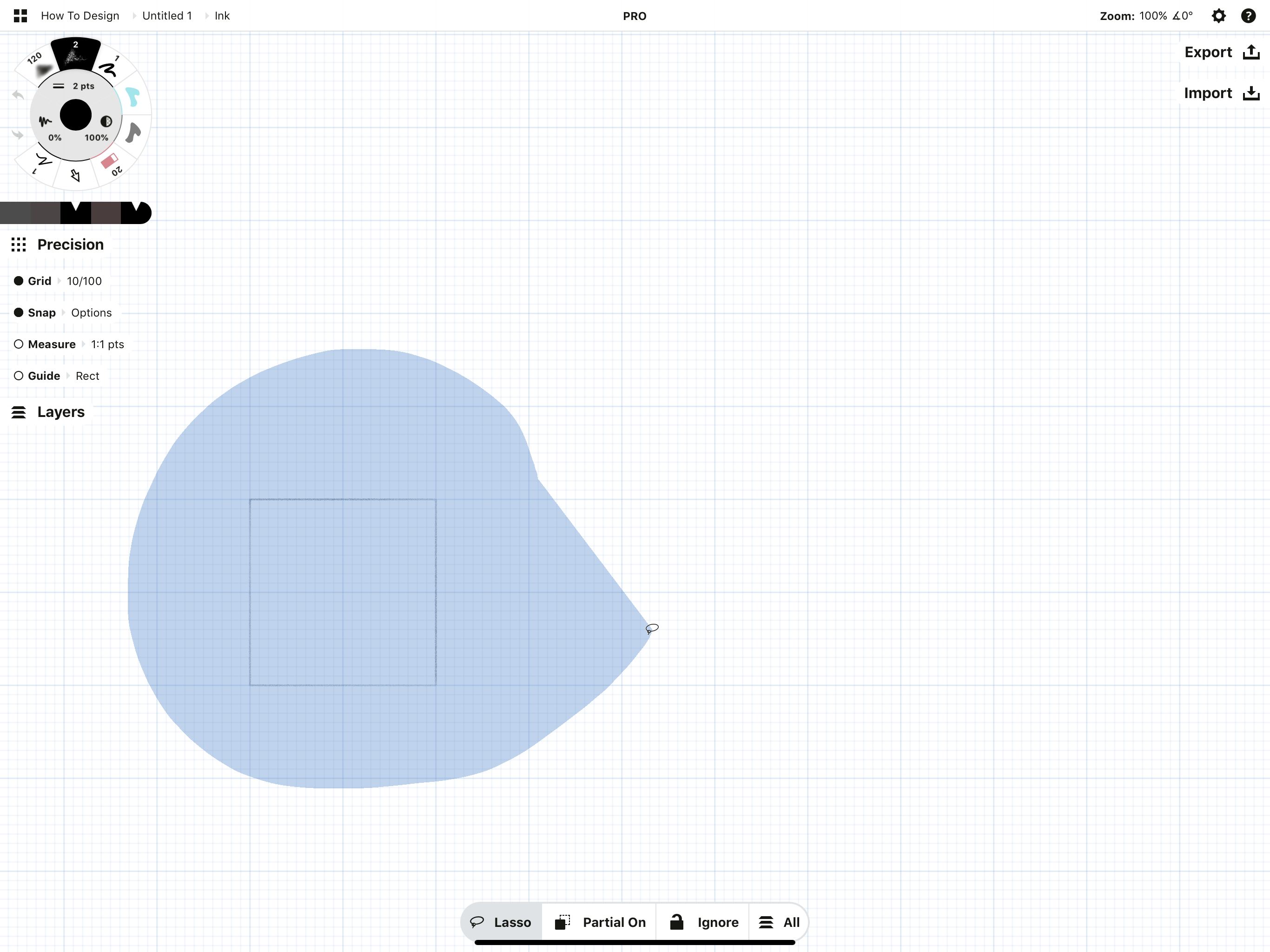Click the lasso selection tool icon

[x=477, y=921]
